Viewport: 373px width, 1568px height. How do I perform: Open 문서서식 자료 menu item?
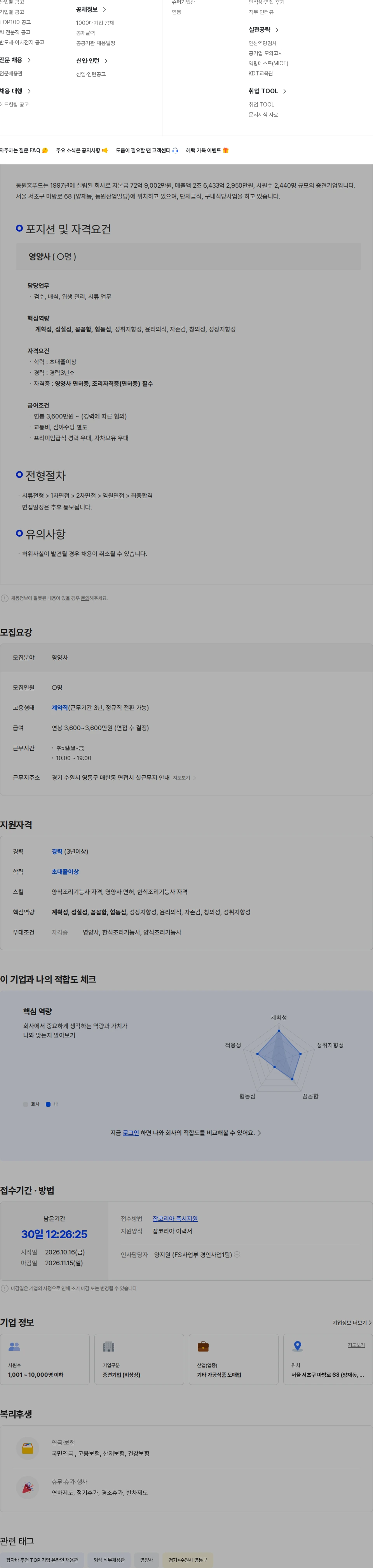point(263,114)
